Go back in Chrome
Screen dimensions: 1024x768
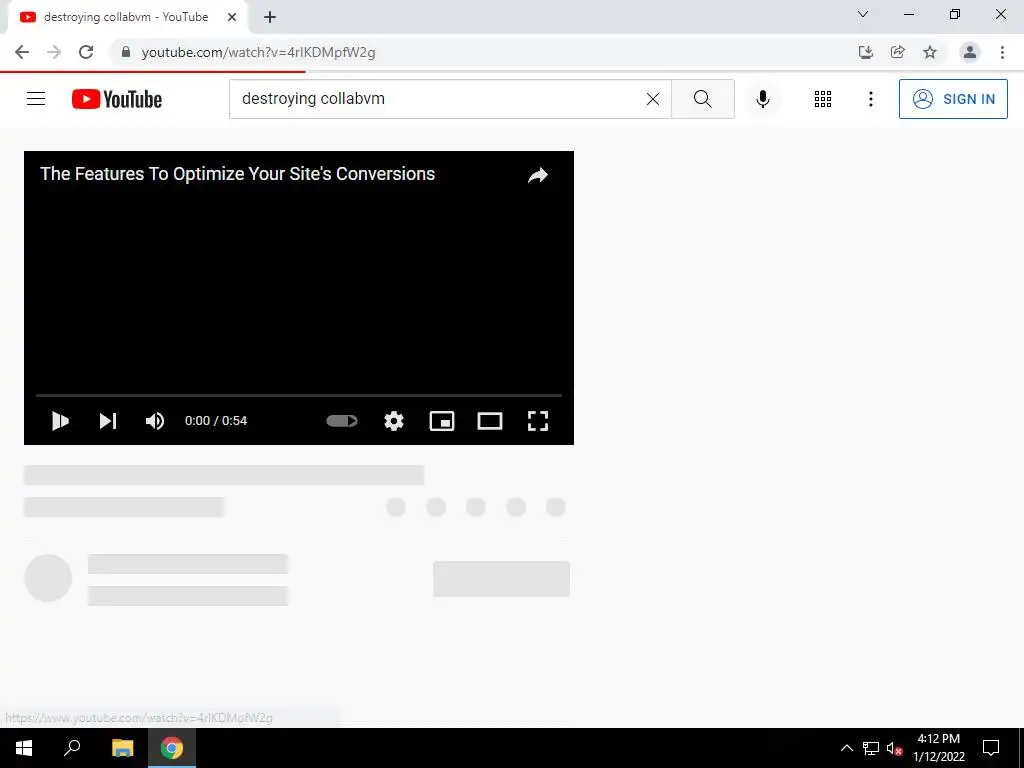22,52
